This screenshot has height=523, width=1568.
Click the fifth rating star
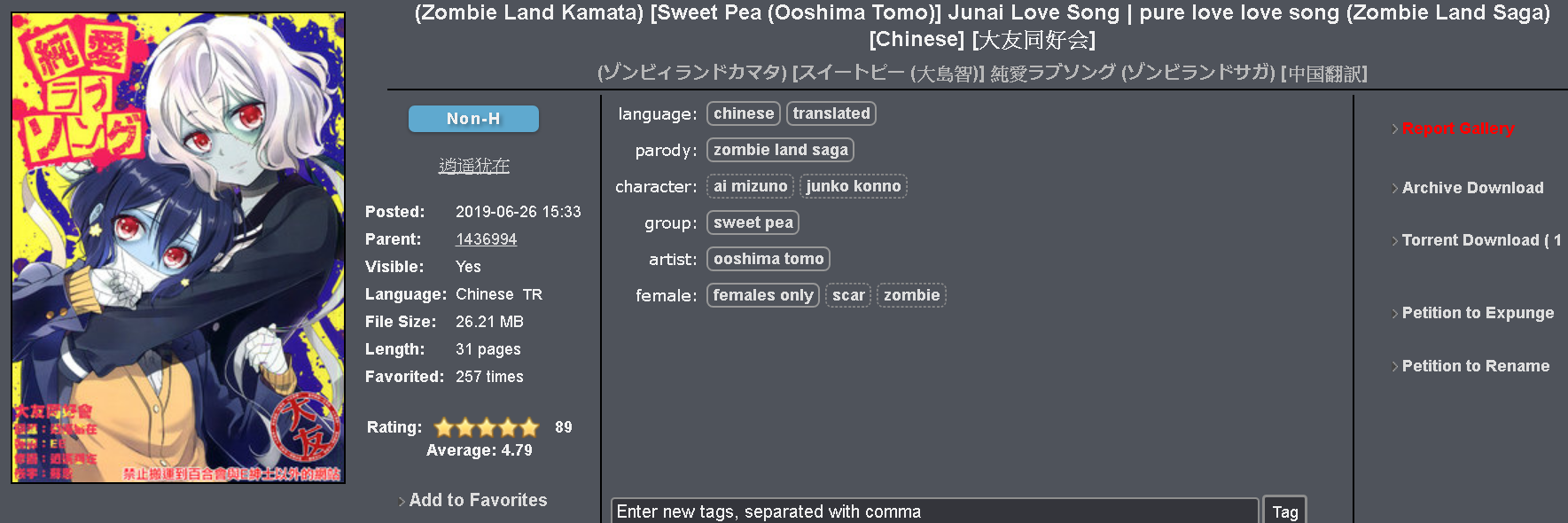click(x=529, y=427)
